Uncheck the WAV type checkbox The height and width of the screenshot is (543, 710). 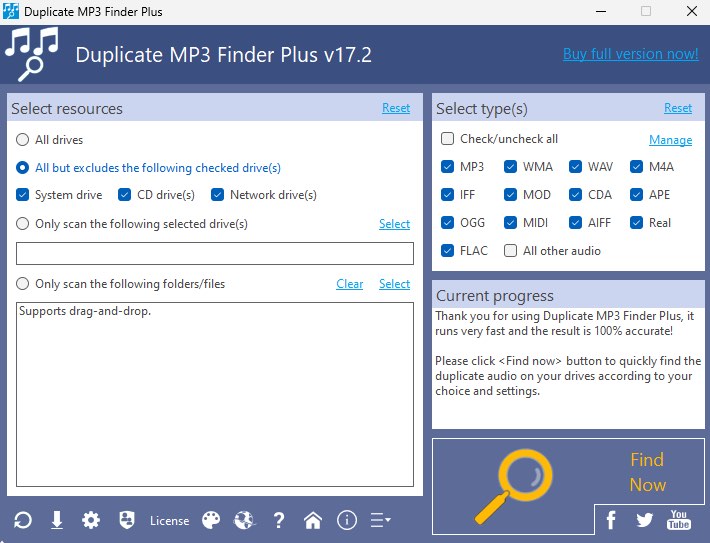pyautogui.click(x=576, y=167)
